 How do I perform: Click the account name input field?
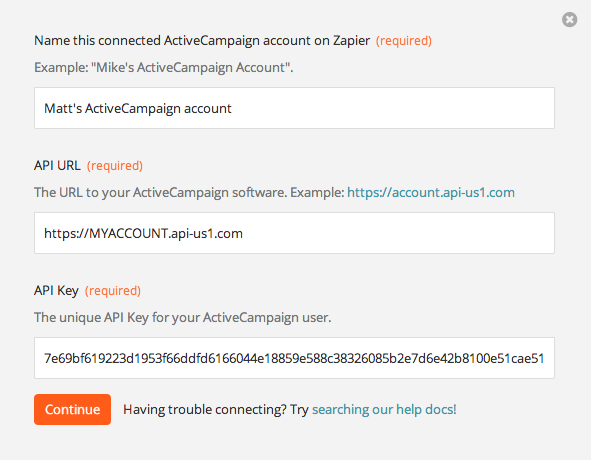point(294,108)
